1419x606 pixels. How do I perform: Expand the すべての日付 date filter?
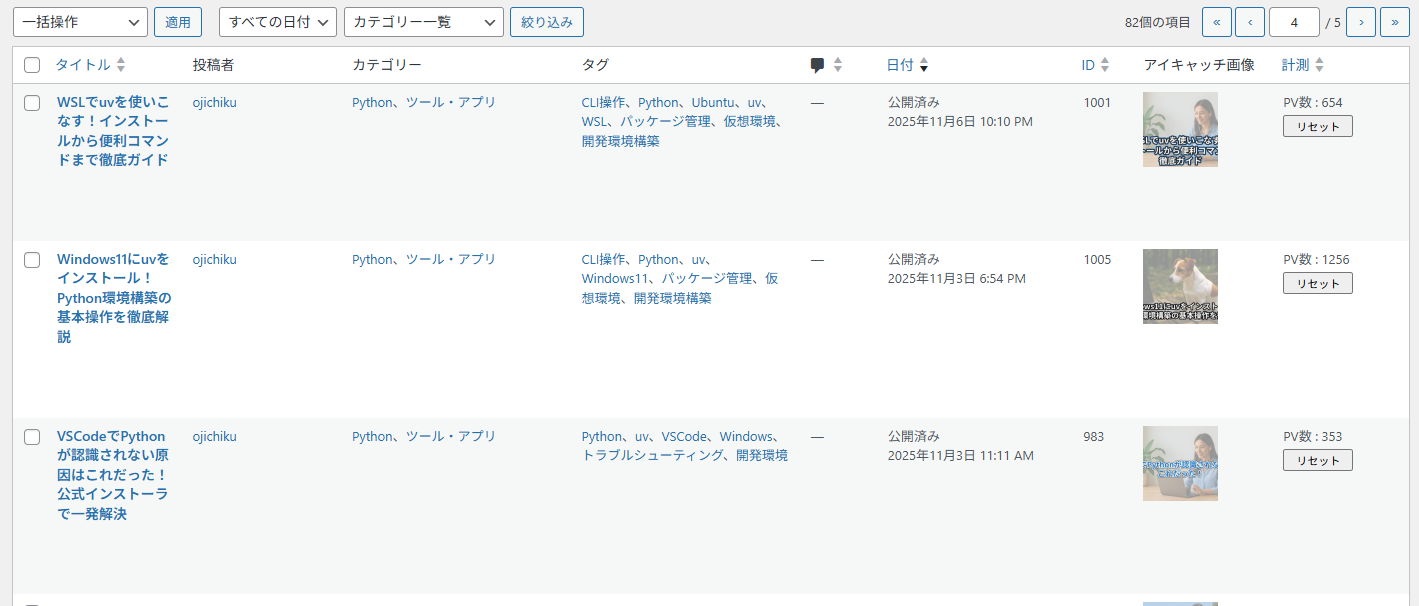(277, 22)
